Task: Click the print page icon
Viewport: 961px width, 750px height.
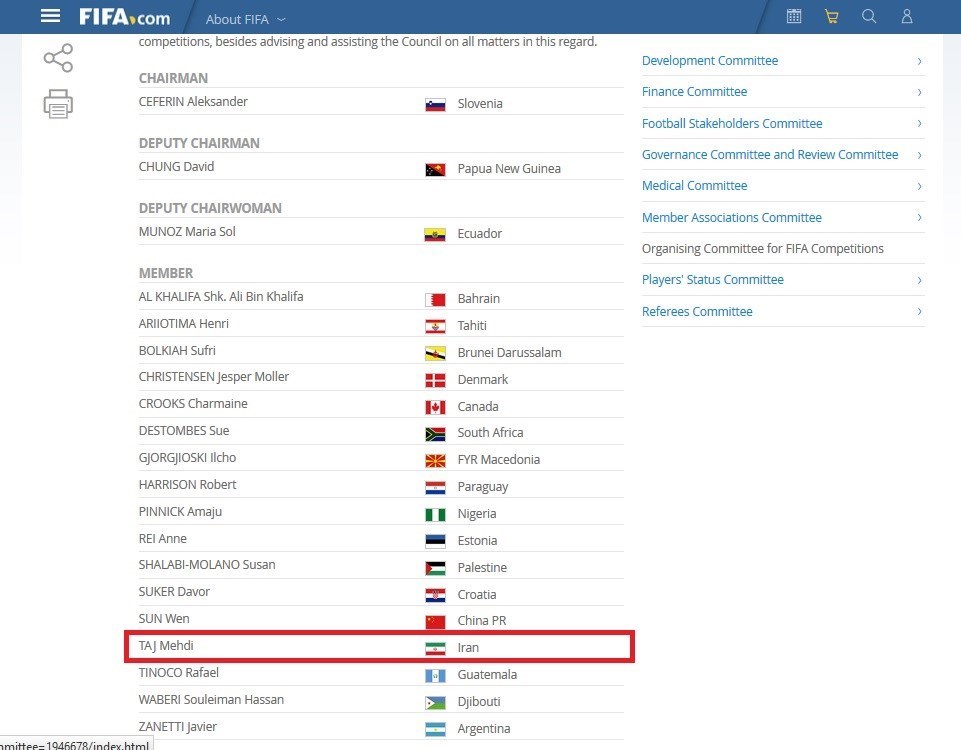Action: click(x=58, y=104)
